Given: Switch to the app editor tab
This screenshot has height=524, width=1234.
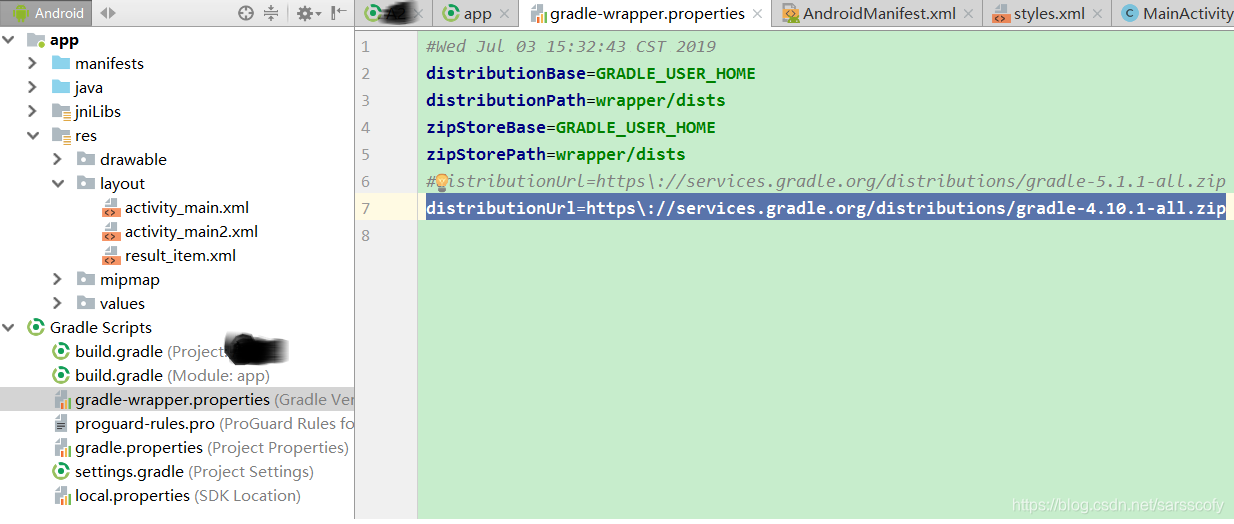Looking at the screenshot, I should [x=477, y=13].
